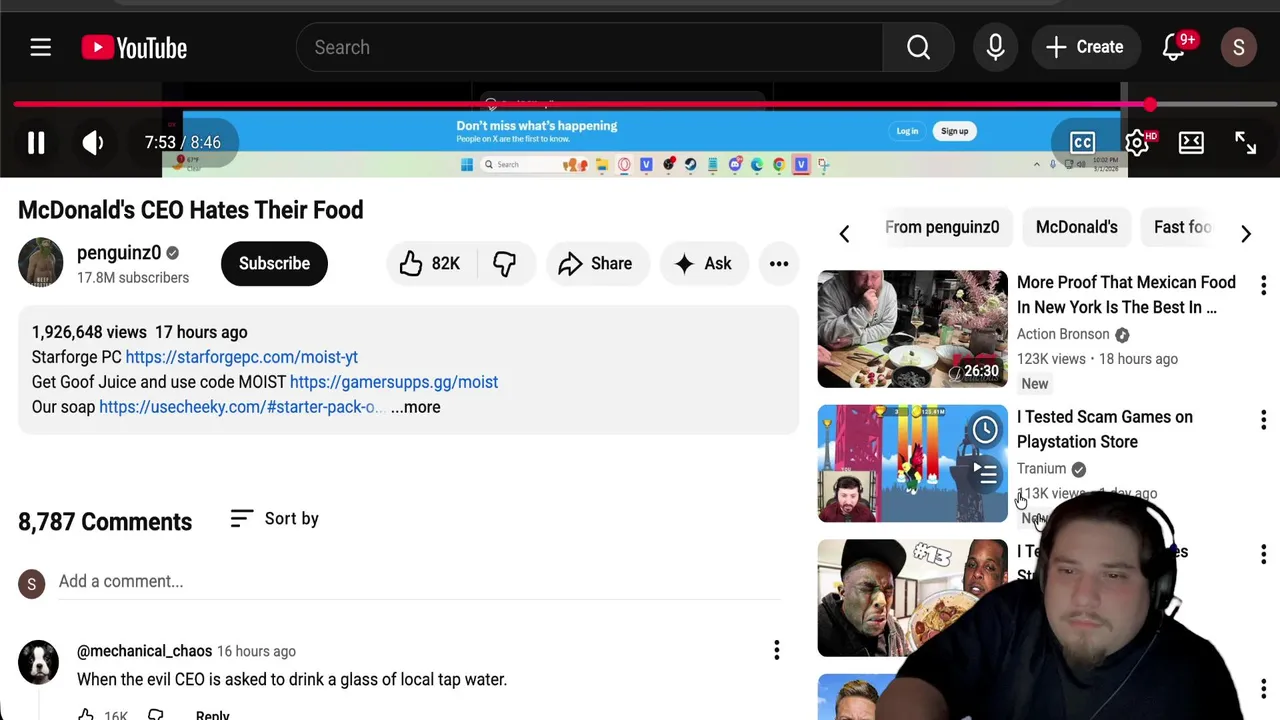Click the progress bar scrubber handle
Image resolution: width=1280 pixels, height=720 pixels.
[x=1150, y=104]
